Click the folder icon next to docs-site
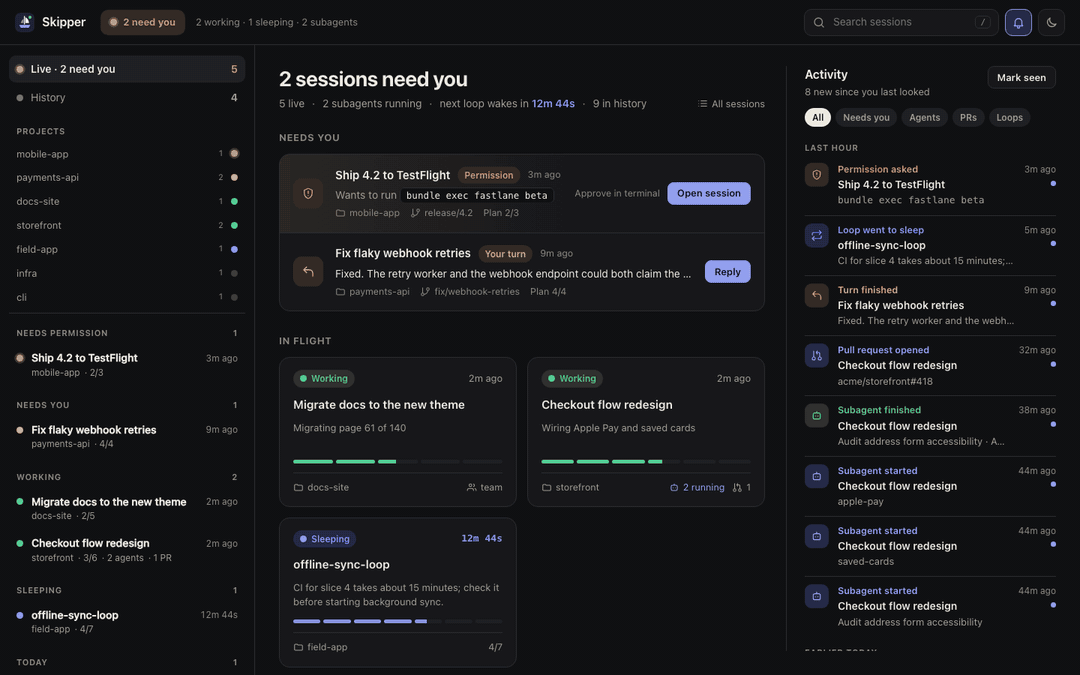Viewport: 1080px width, 675px height. (x=298, y=488)
